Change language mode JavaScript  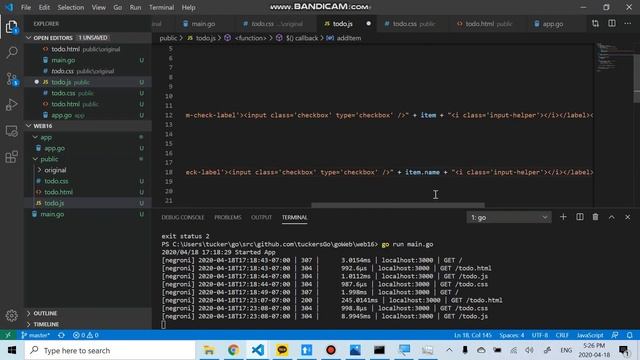pyautogui.click(x=590, y=335)
